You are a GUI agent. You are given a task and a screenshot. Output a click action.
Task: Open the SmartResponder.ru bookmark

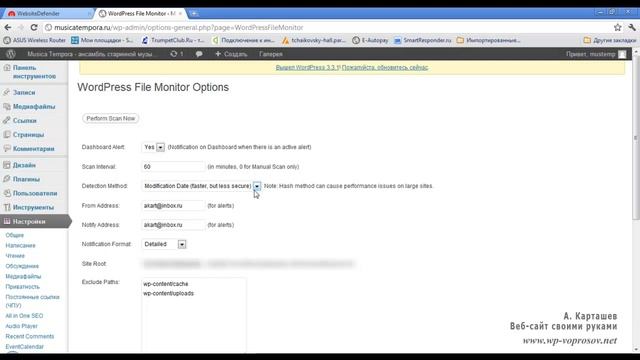[422, 40]
